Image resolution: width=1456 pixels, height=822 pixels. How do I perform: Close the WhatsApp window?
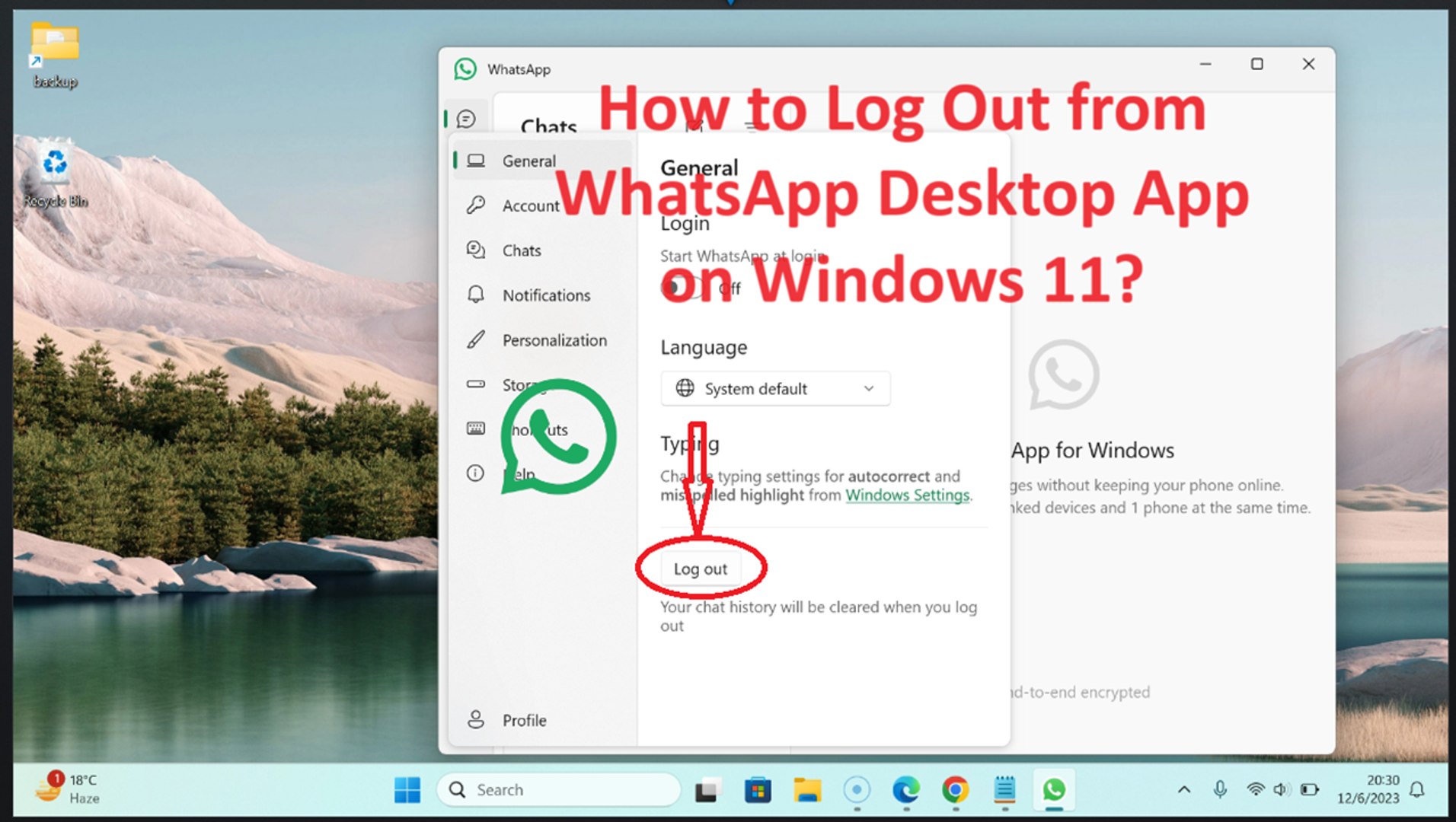coord(1308,64)
